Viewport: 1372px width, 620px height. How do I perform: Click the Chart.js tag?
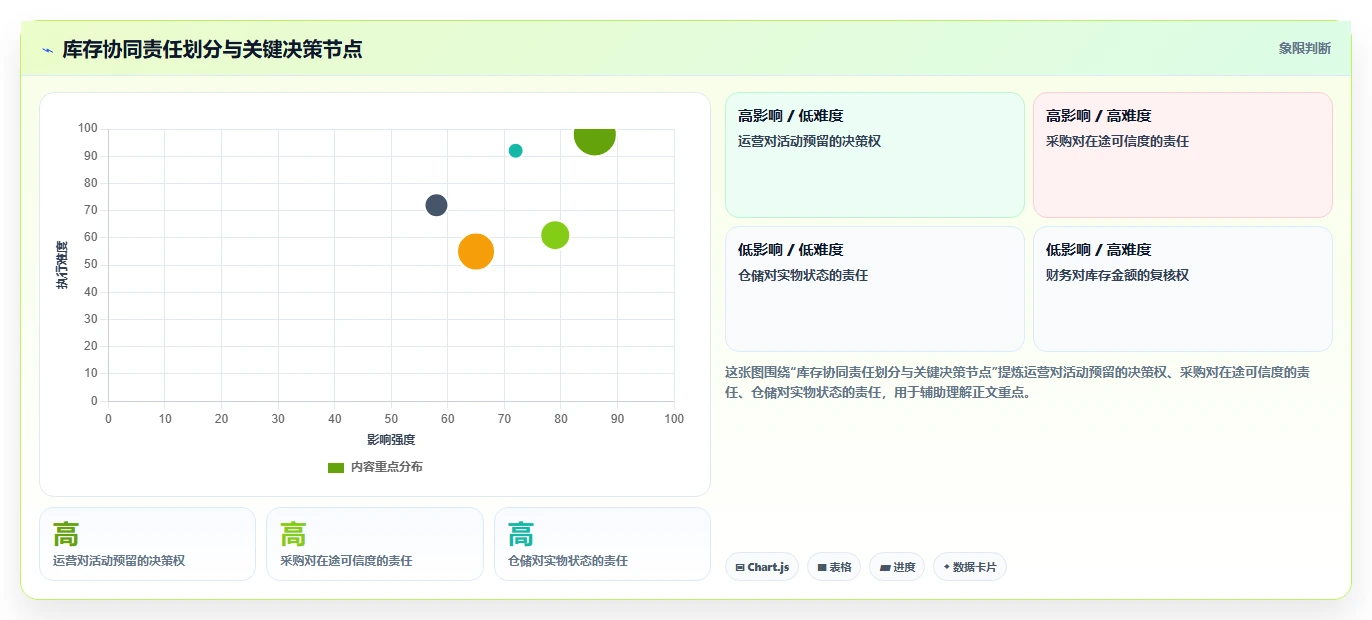(762, 567)
